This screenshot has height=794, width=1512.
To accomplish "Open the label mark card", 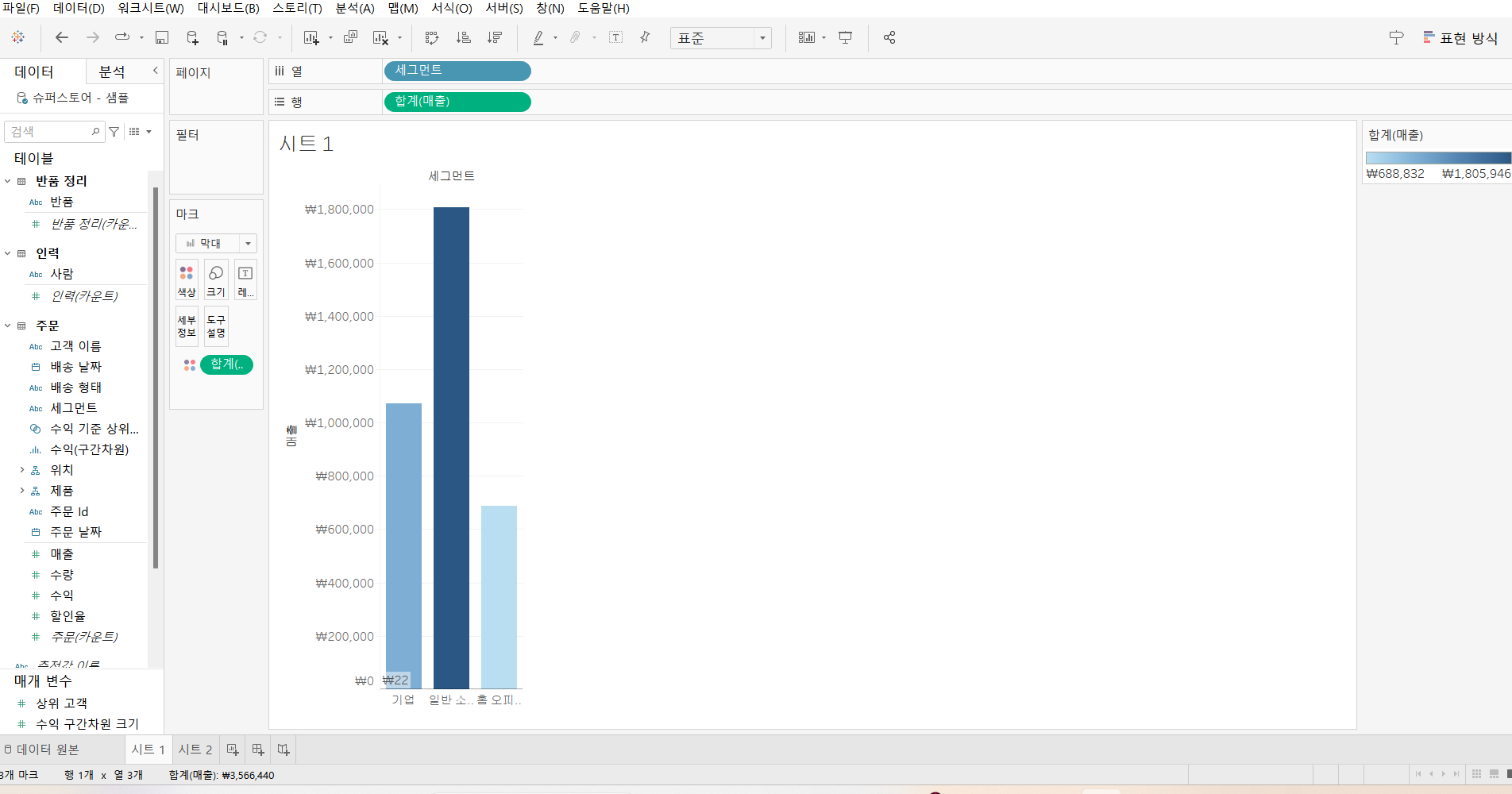I will [x=245, y=281].
